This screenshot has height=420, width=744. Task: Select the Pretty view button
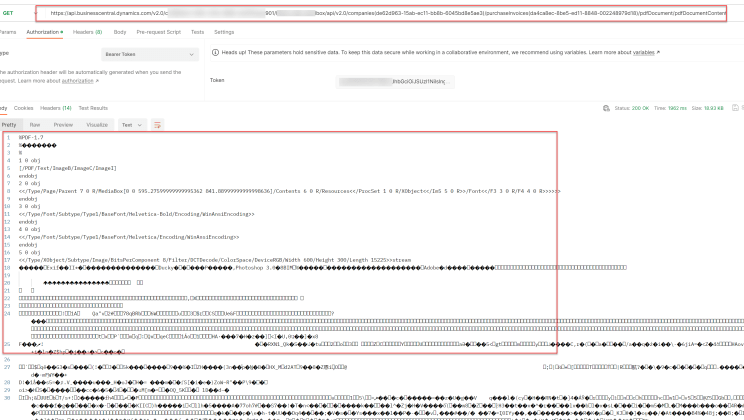pyautogui.click(x=9, y=125)
